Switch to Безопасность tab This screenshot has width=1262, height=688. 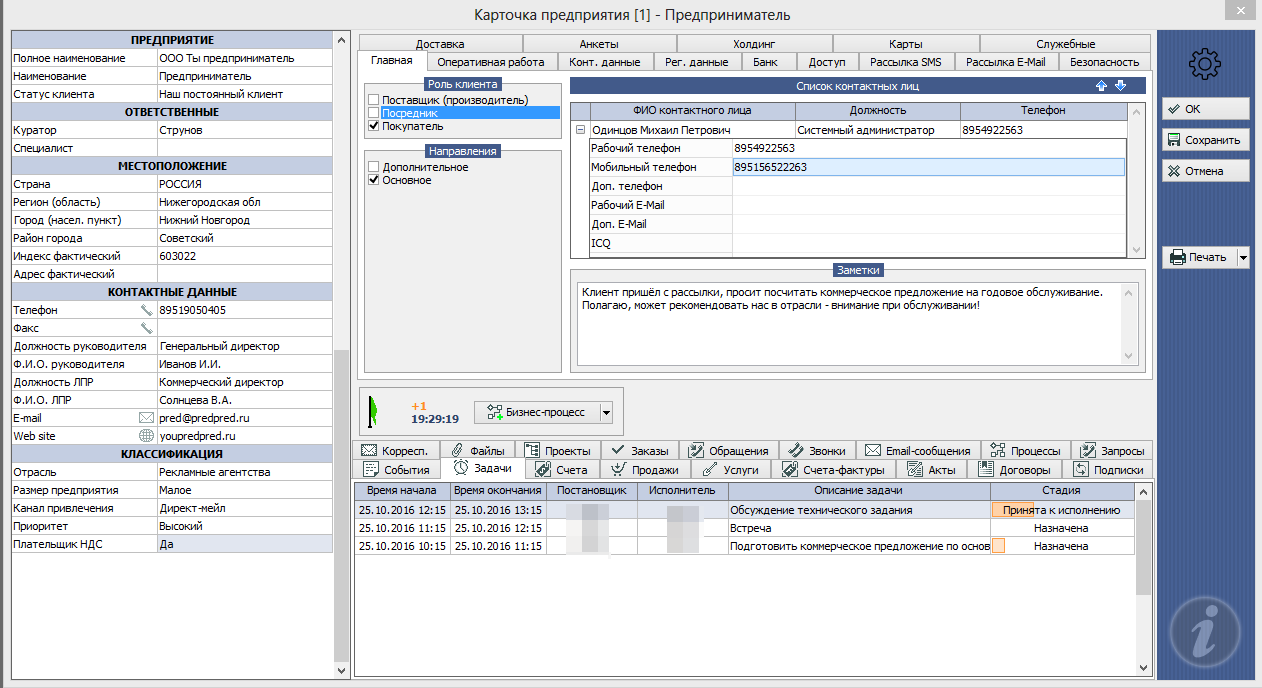[1104, 62]
